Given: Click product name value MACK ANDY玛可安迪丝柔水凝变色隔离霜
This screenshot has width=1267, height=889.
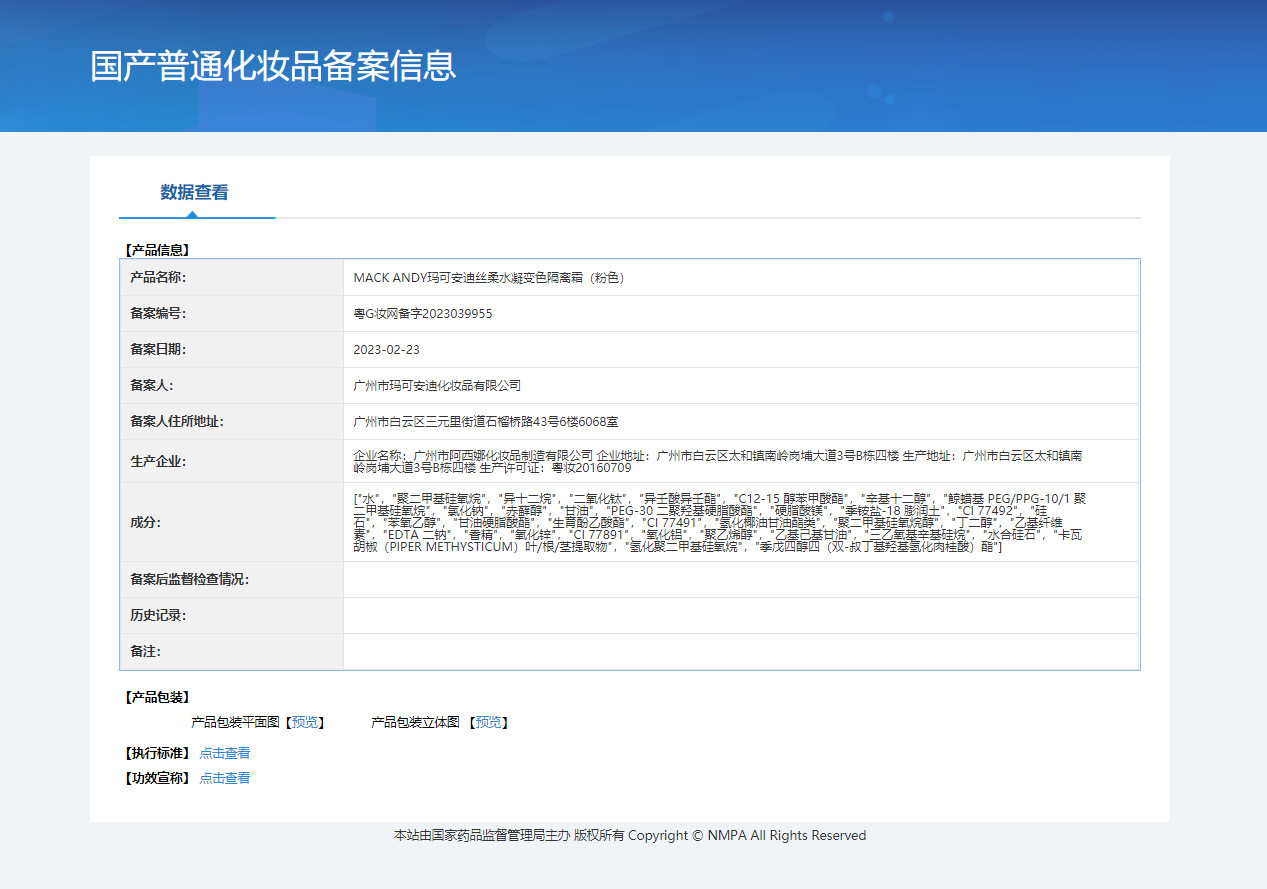Looking at the screenshot, I should (x=489, y=278).
